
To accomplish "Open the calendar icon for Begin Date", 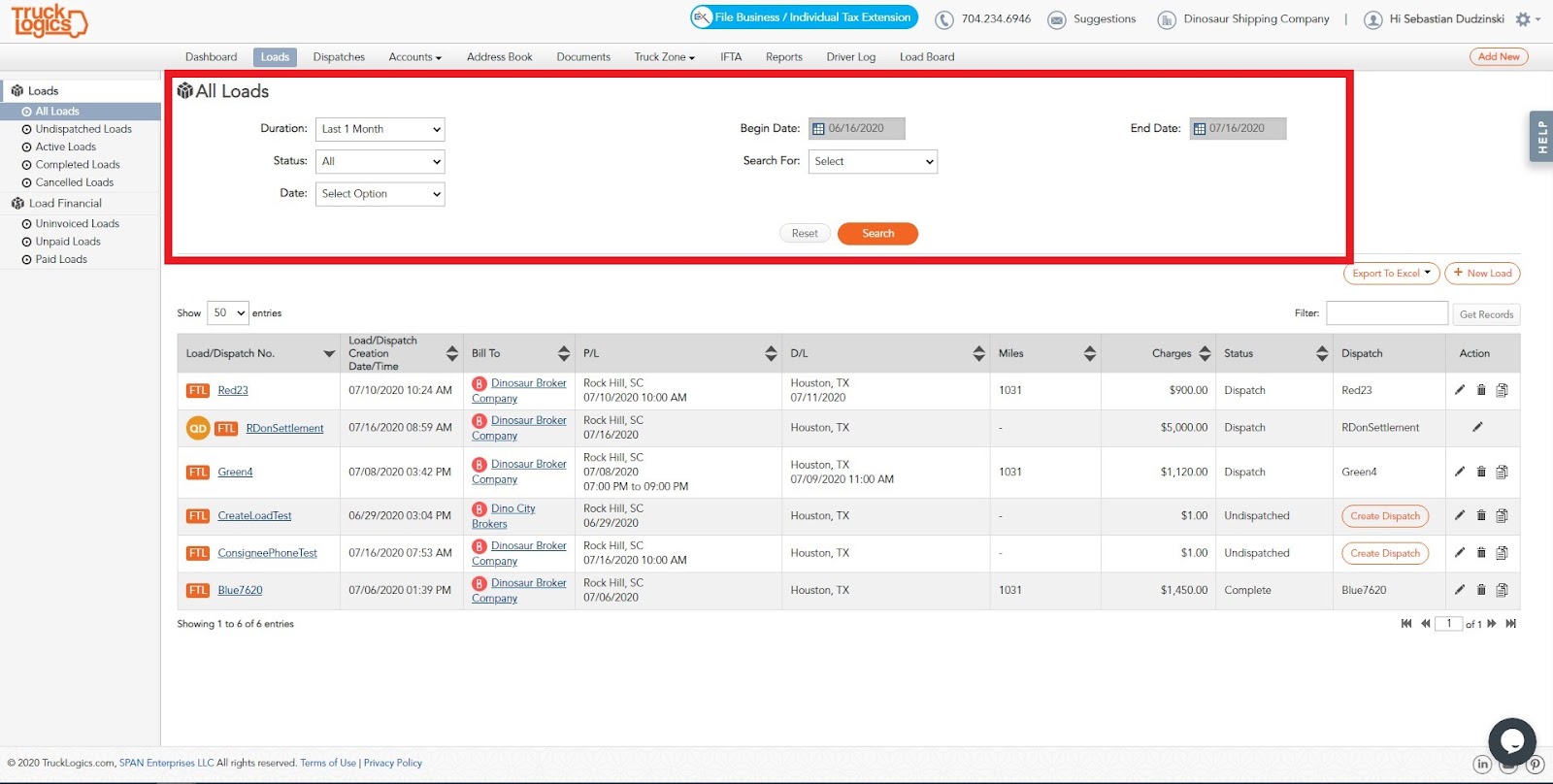I will [x=818, y=128].
